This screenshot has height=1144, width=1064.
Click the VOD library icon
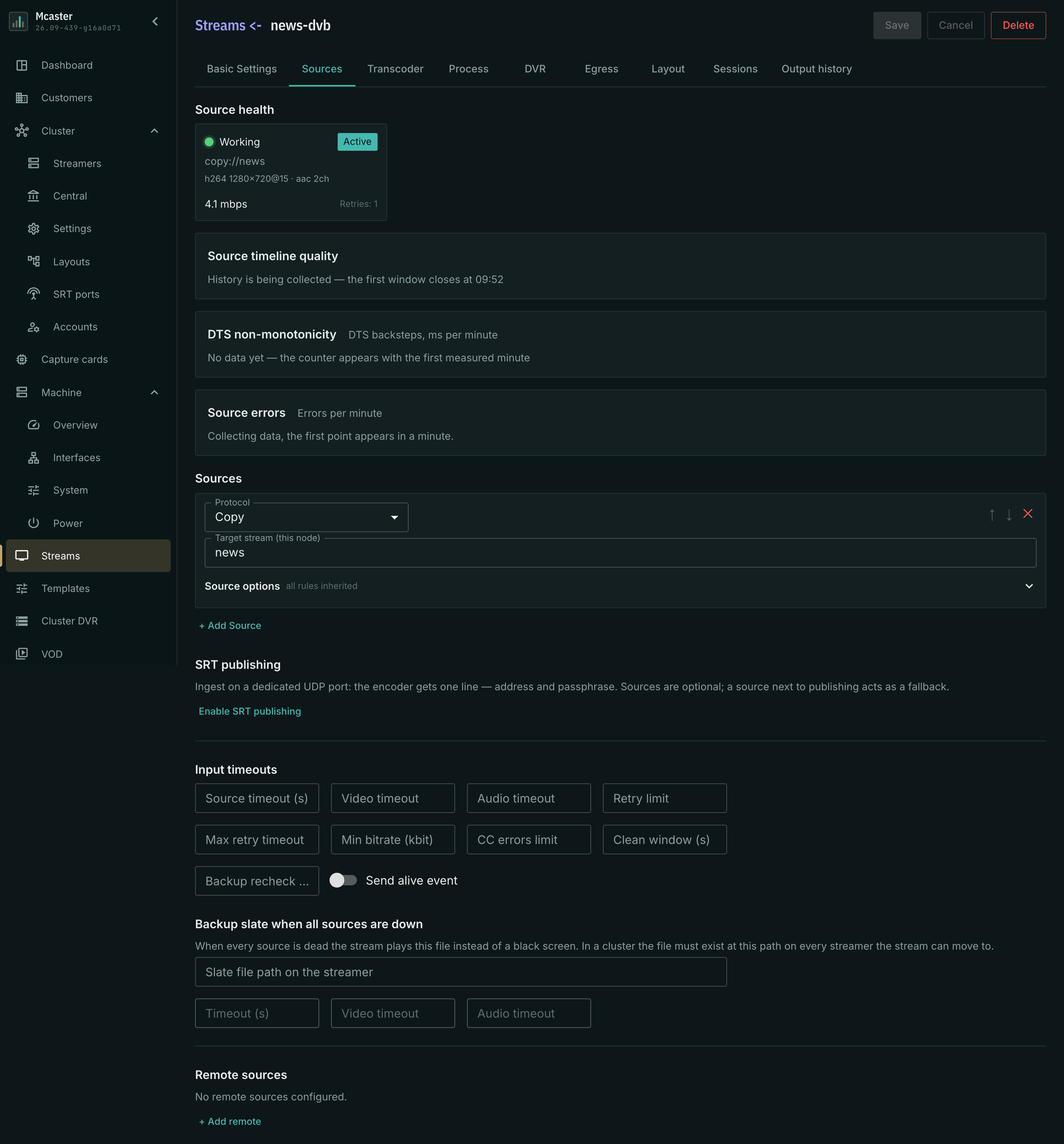22,654
